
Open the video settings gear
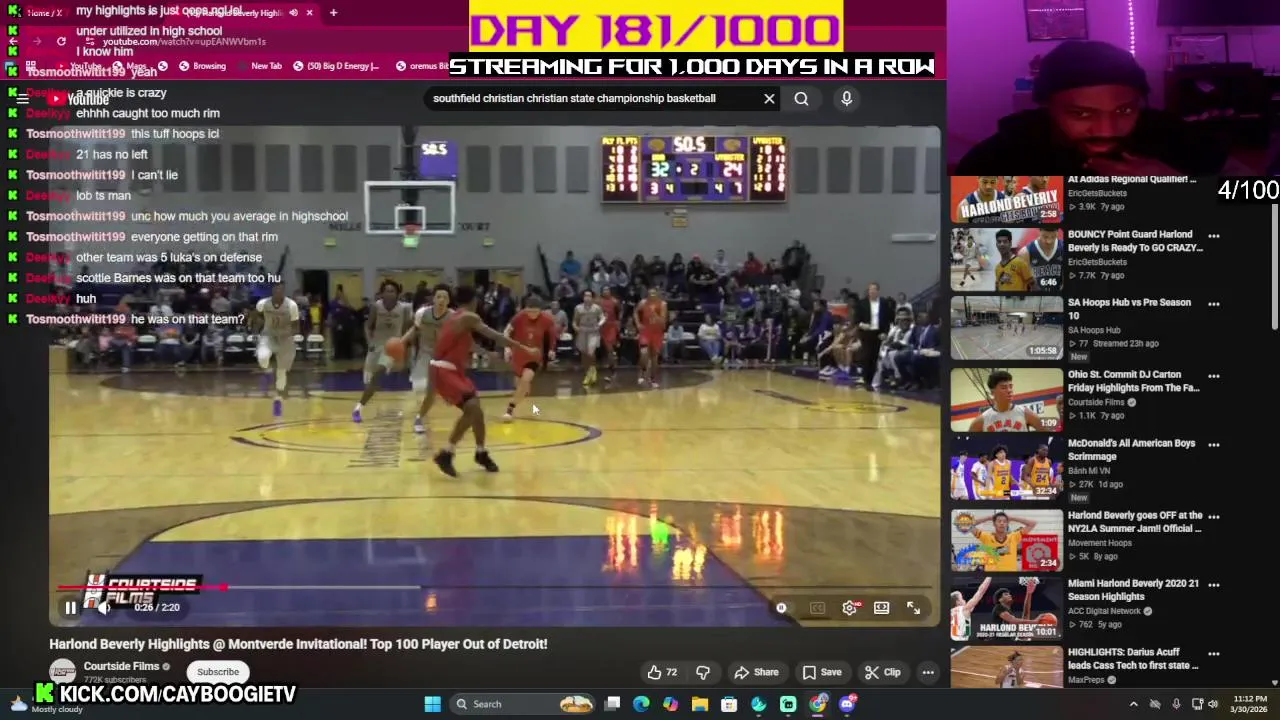coord(849,607)
